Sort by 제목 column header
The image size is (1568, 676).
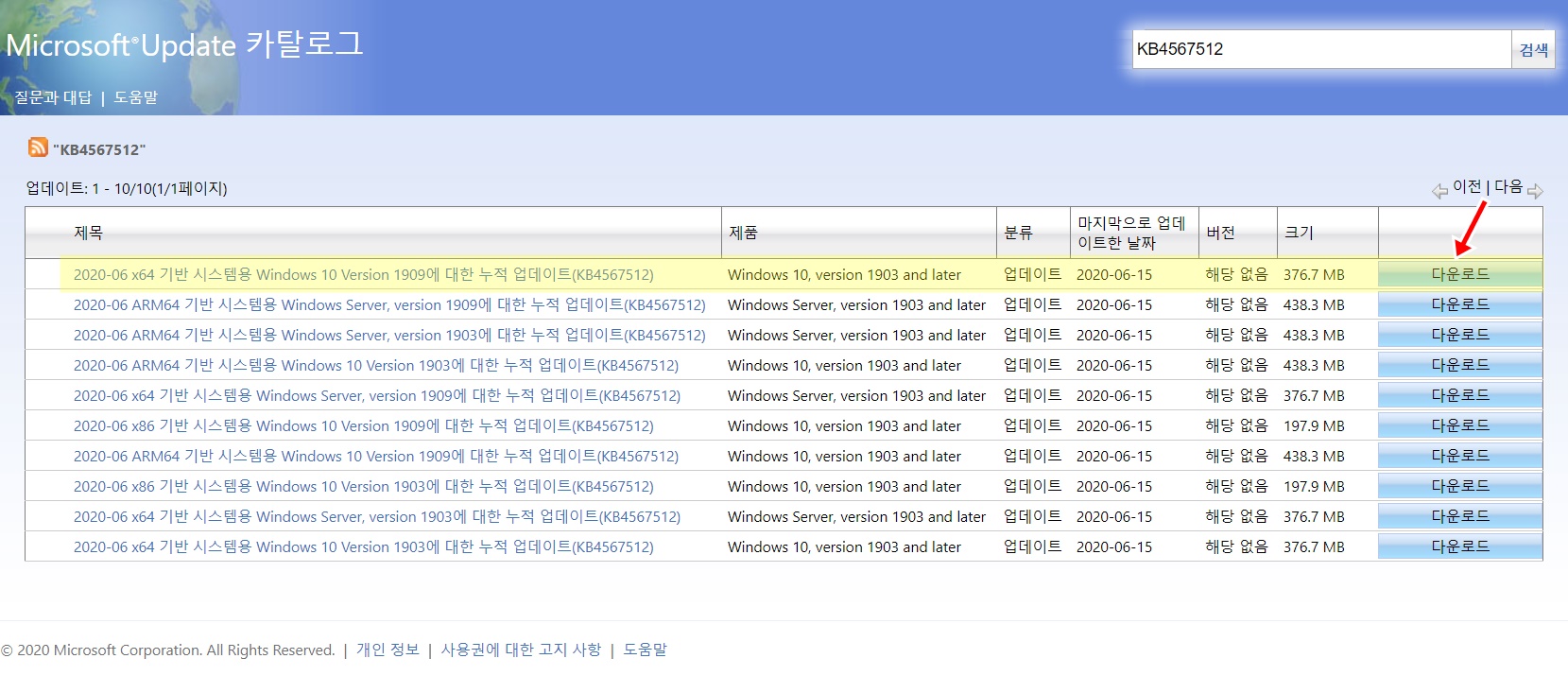[x=89, y=233]
